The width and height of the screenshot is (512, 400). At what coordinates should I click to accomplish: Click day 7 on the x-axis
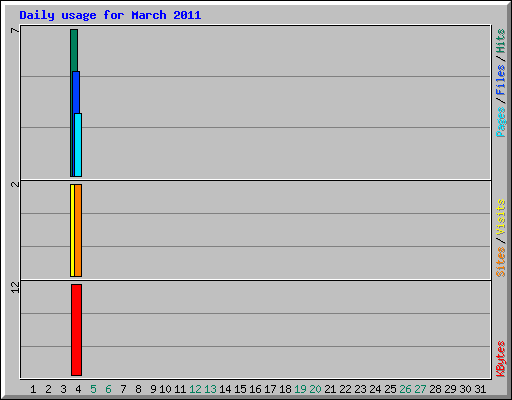tap(123, 389)
